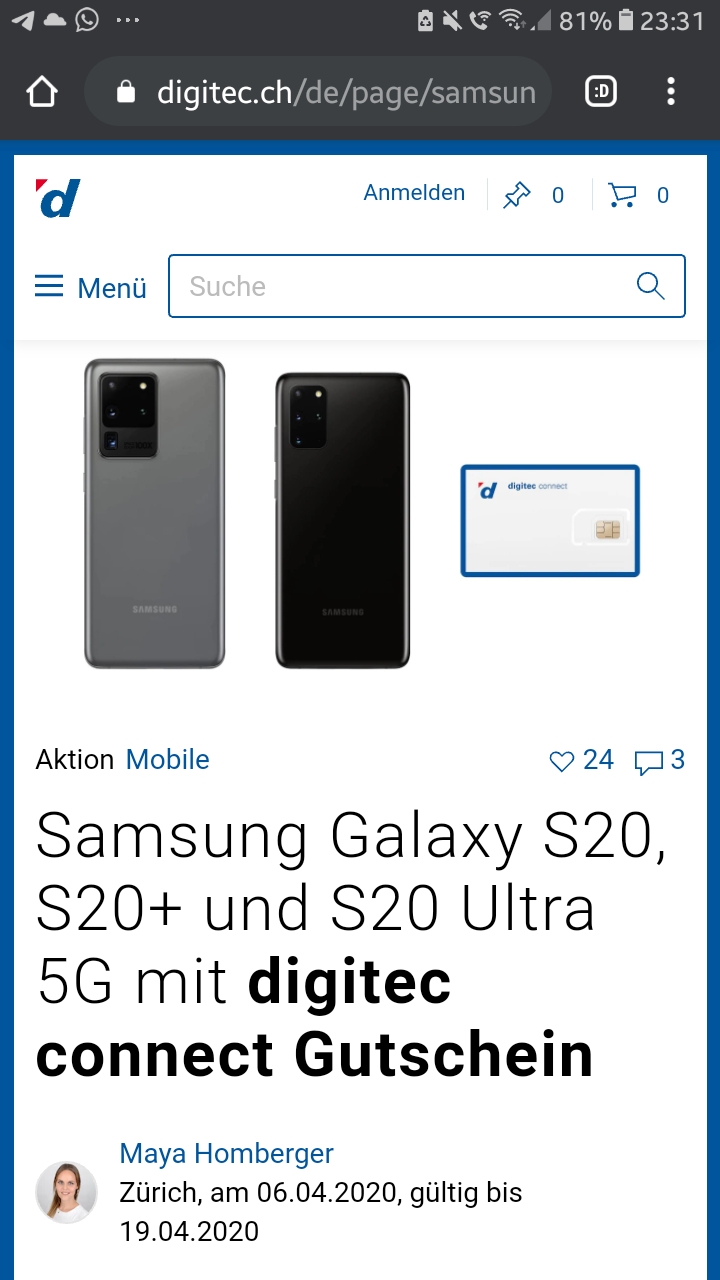Open the Mobile category link

168,760
